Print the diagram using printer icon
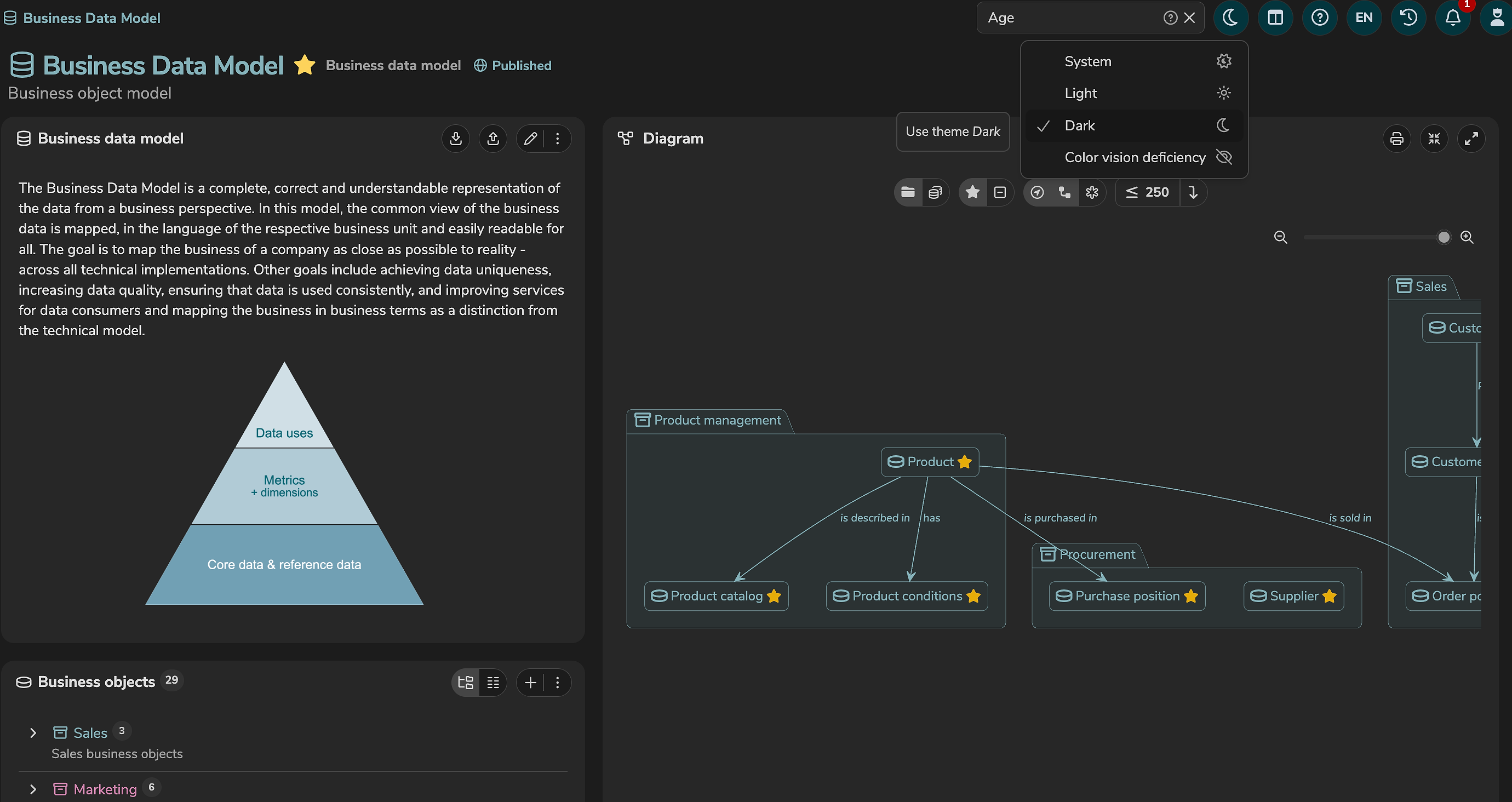Screen dimensions: 1512x802 (1396, 139)
